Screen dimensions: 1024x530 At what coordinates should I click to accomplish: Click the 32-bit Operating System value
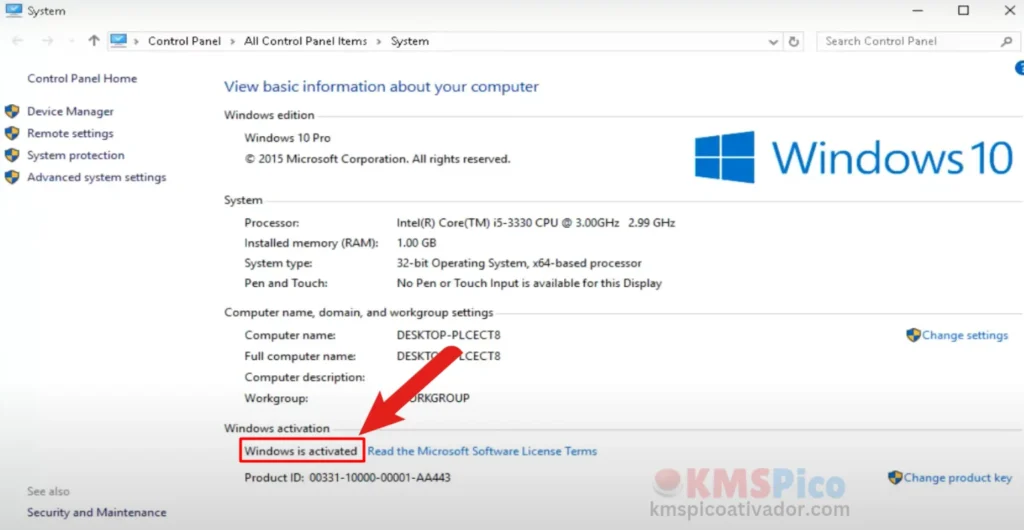(x=519, y=264)
